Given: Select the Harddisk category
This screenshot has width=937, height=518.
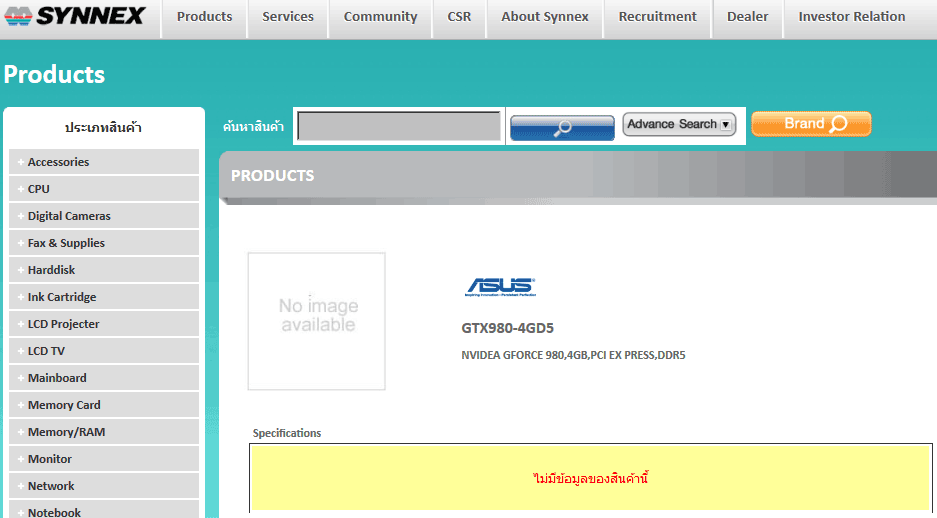Looking at the screenshot, I should (51, 270).
